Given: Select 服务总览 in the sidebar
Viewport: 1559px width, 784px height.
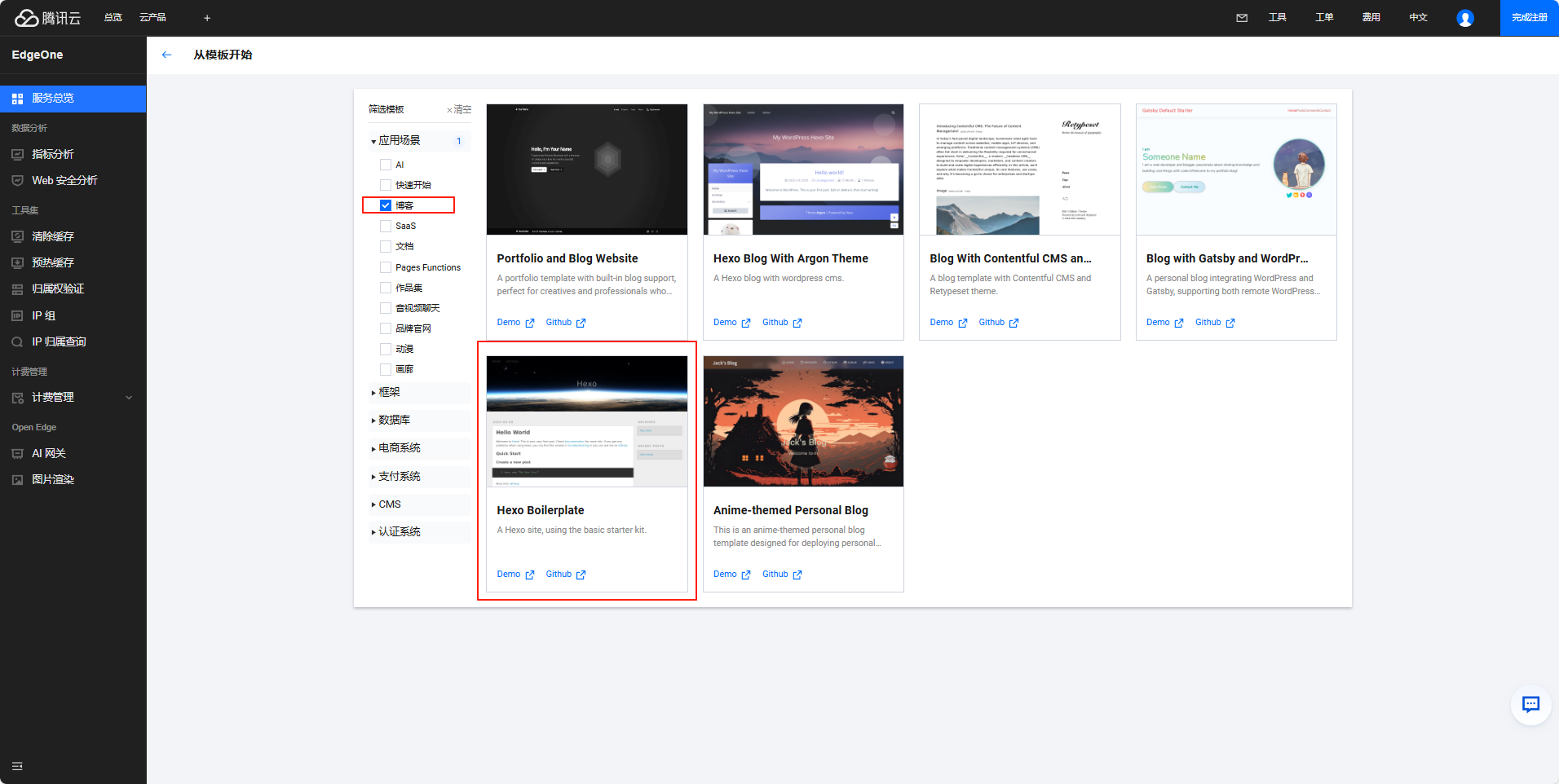Looking at the screenshot, I should [x=53, y=98].
